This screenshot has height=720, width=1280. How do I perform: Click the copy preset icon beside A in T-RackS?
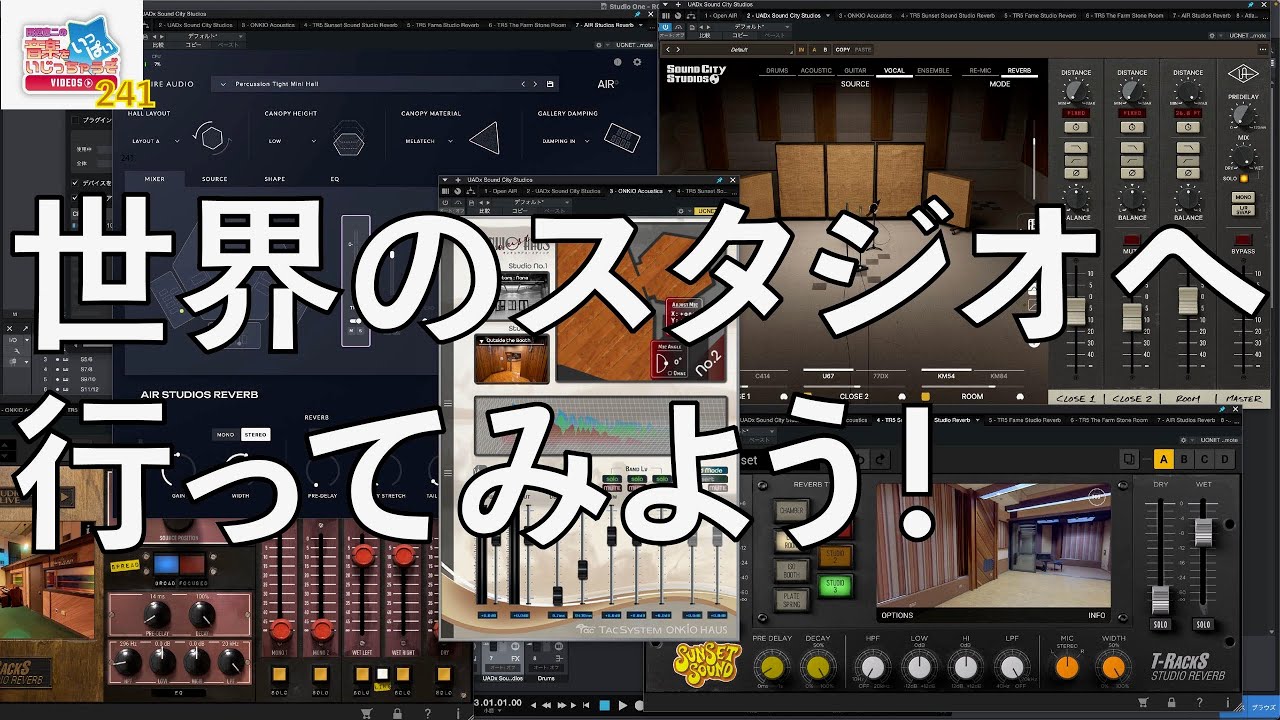(x=1129, y=459)
